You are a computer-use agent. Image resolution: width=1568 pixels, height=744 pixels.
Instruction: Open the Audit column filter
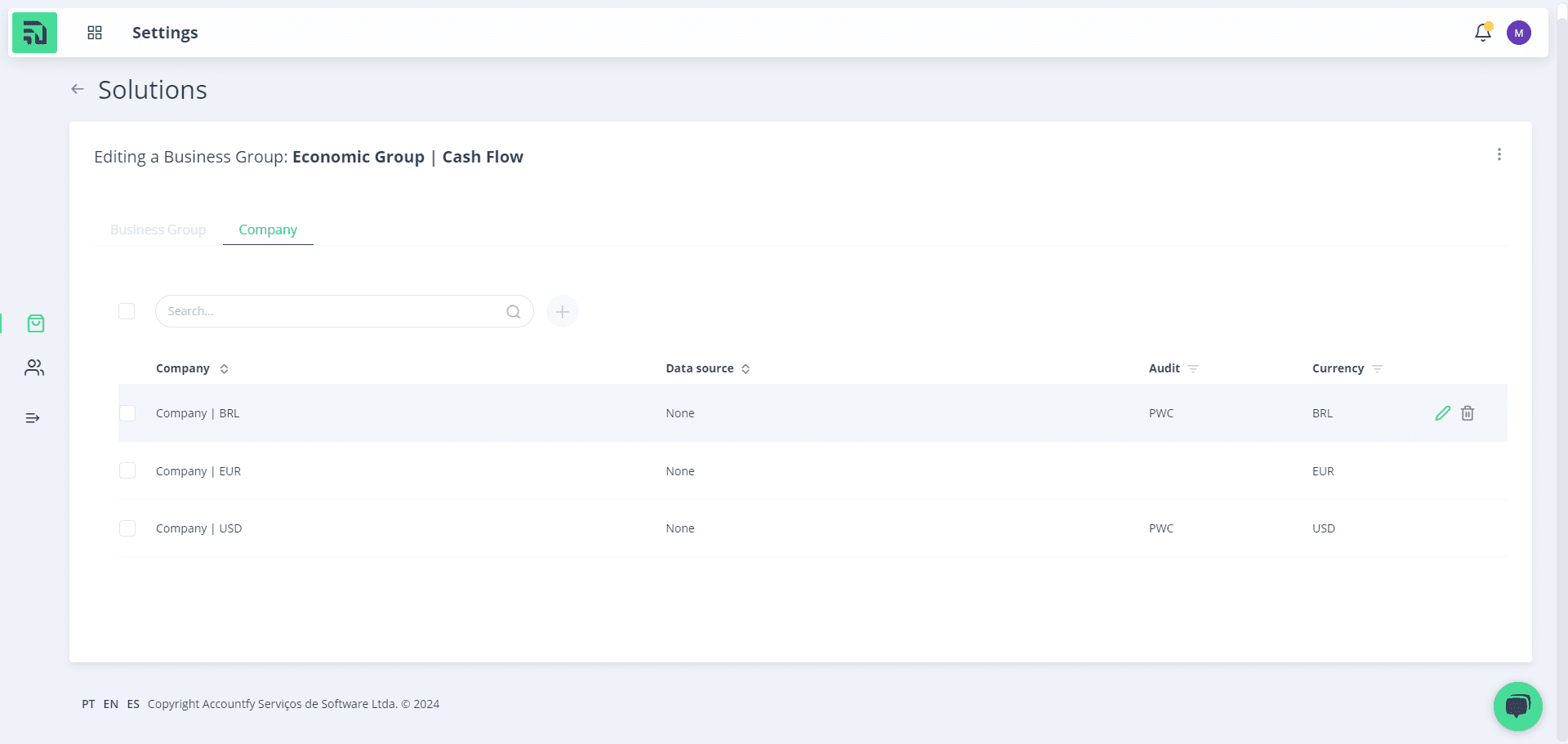1193,369
